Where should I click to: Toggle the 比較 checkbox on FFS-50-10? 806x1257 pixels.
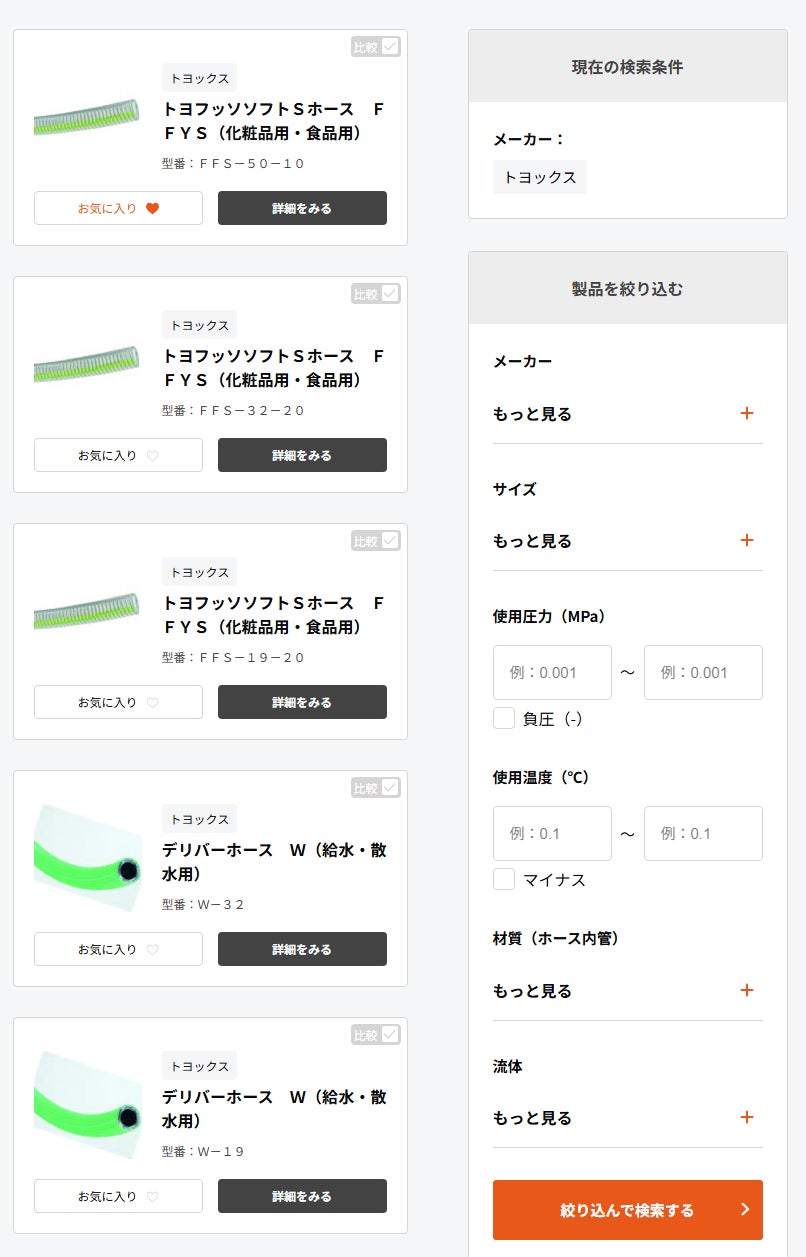[390, 47]
